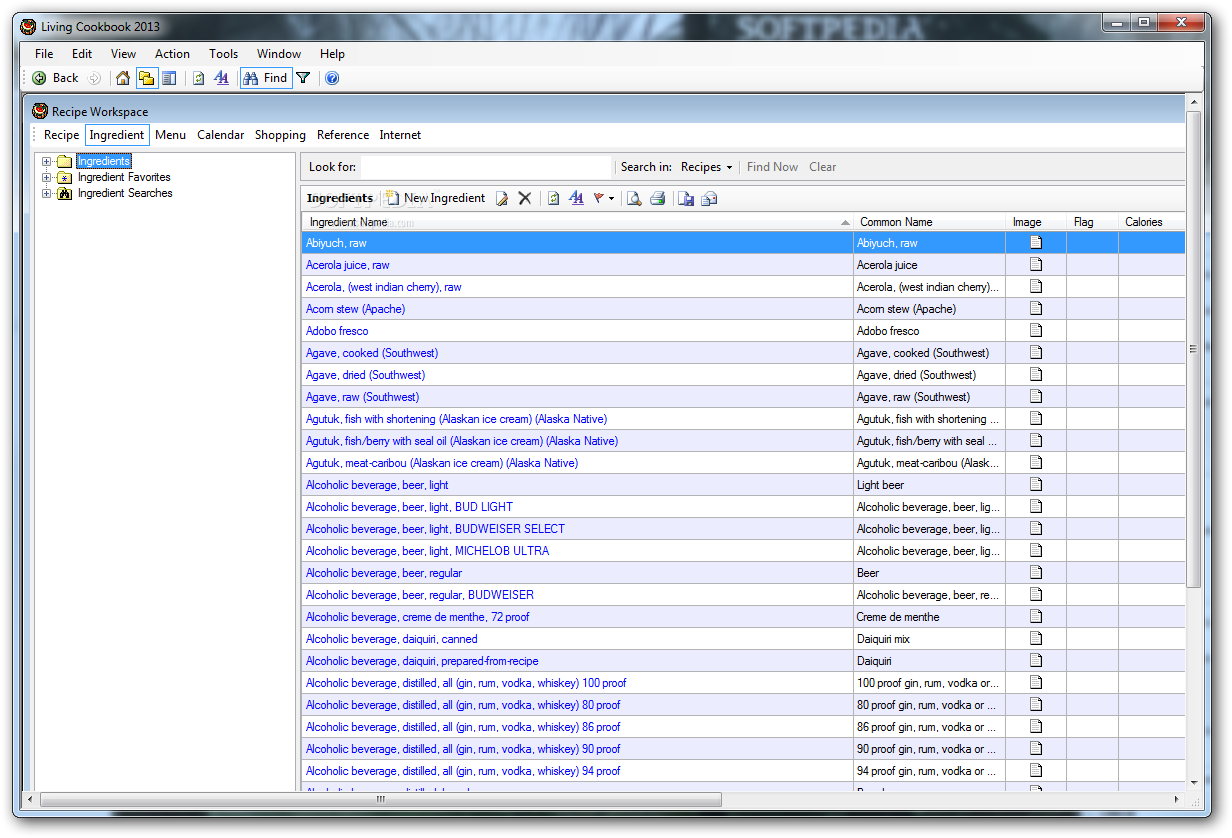Viewport: 1232px width, 838px height.
Task: Open the Action menu
Action: [172, 54]
